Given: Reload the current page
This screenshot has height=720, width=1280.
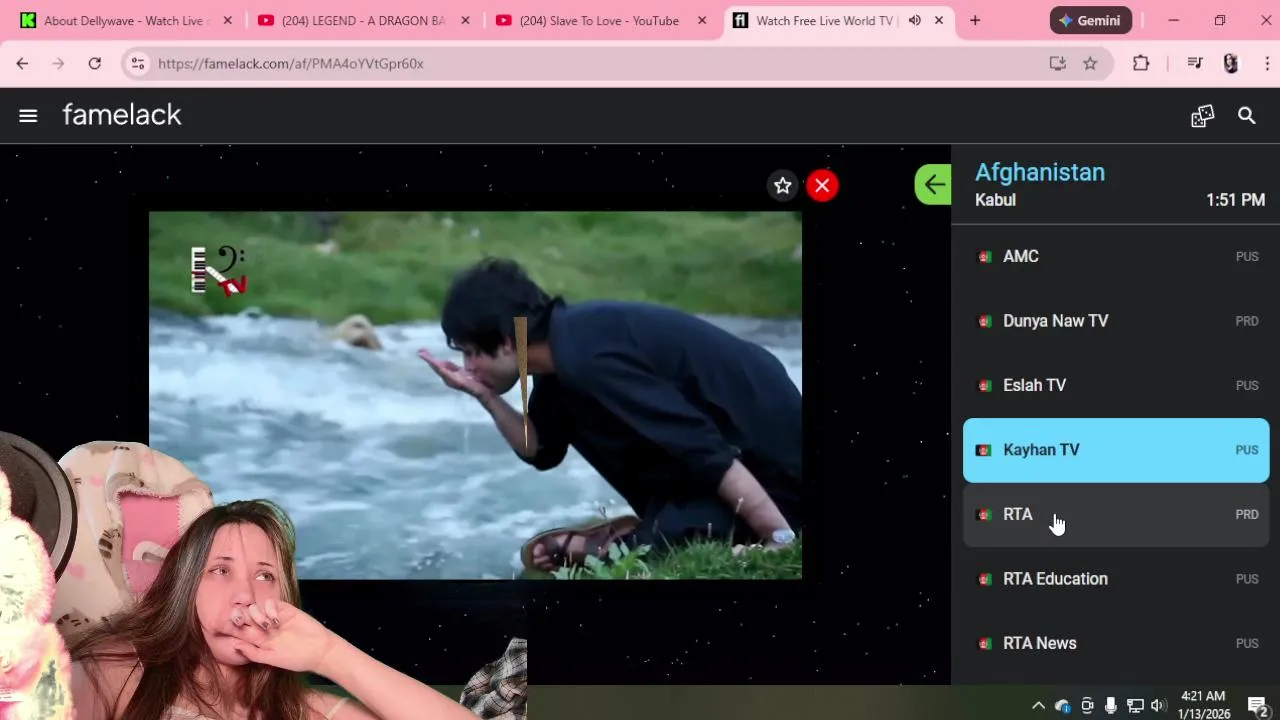Looking at the screenshot, I should [94, 63].
